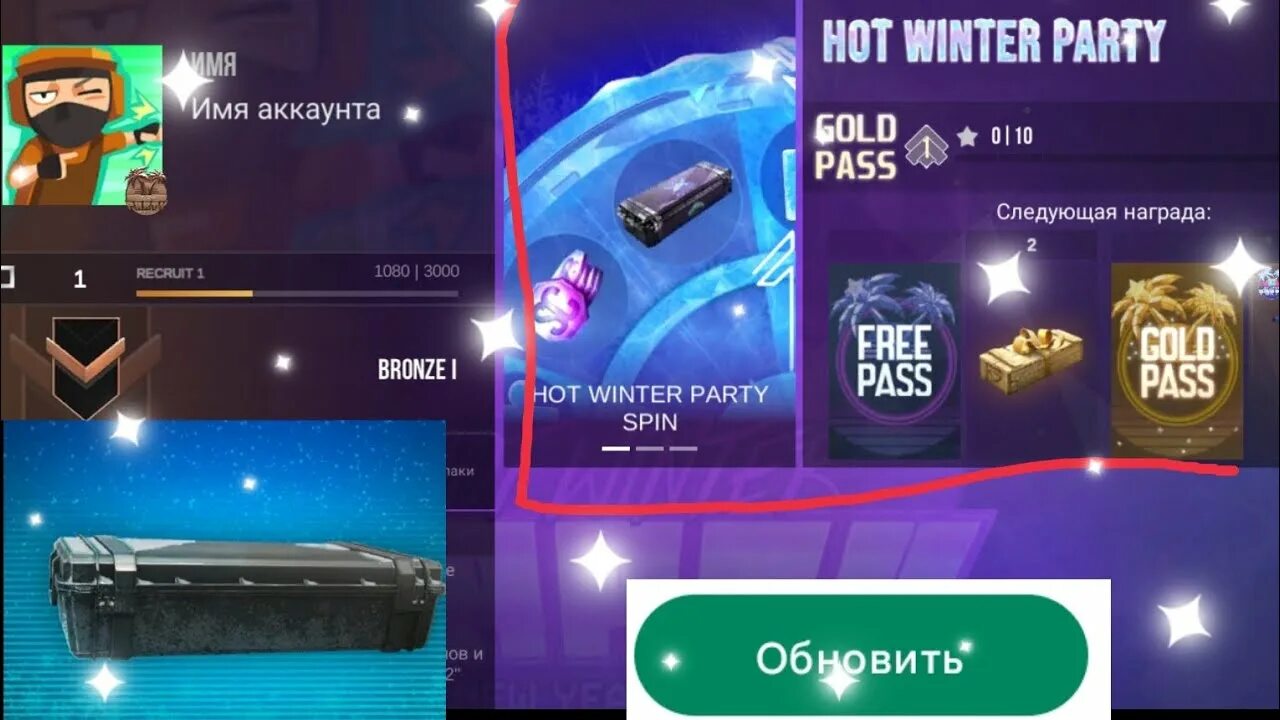This screenshot has height=720, width=1280.
Task: Open the Hot Winter Party title header
Action: 993,42
